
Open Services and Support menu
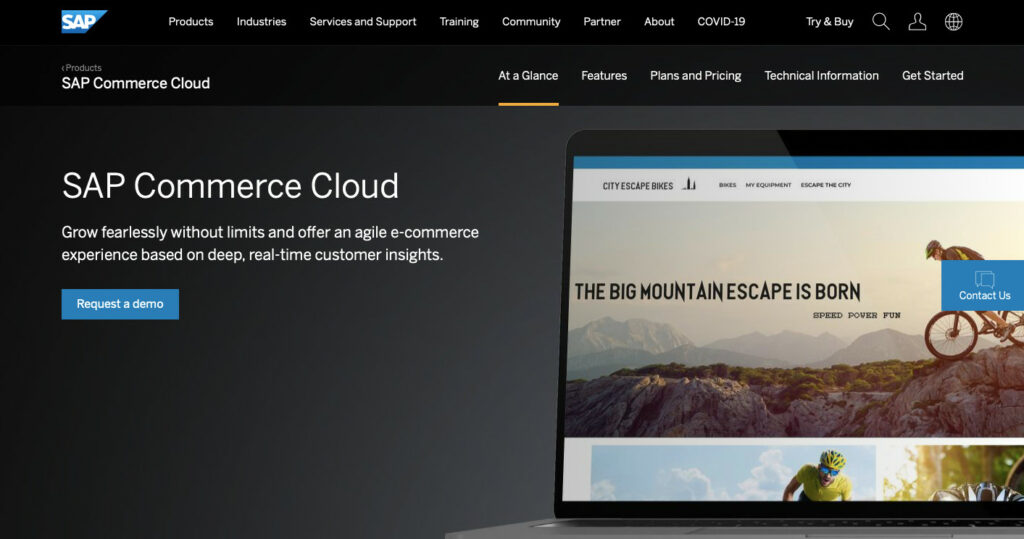pyautogui.click(x=362, y=22)
